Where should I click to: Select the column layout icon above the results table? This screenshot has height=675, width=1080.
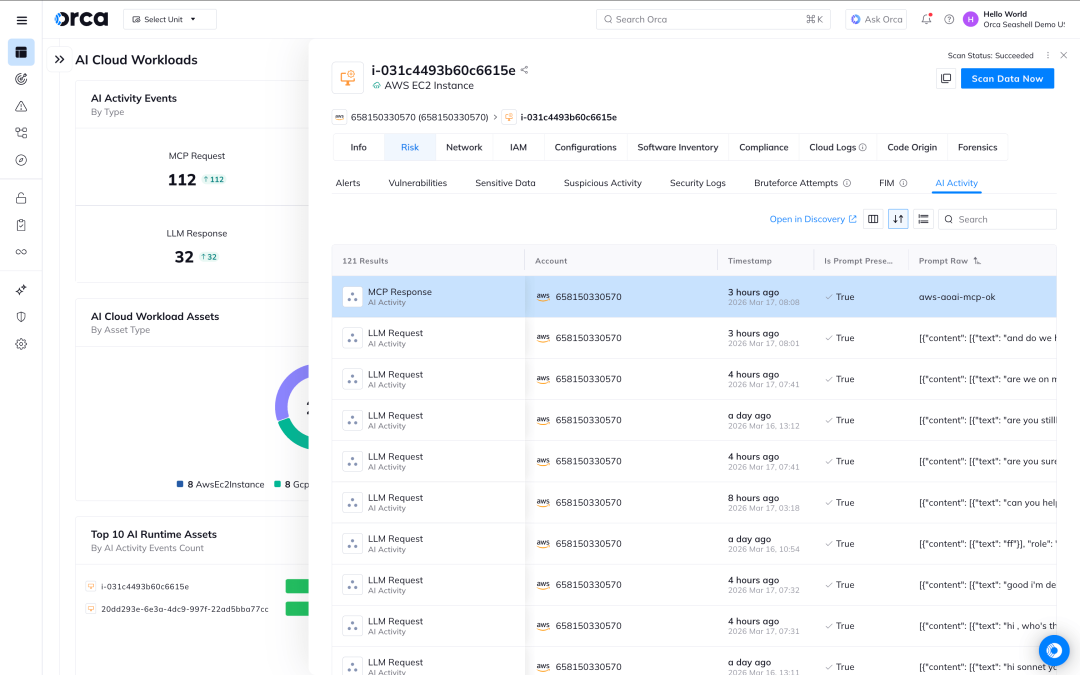(x=872, y=218)
